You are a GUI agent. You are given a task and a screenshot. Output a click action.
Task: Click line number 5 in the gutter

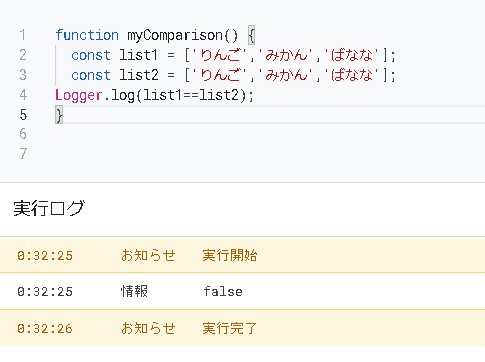23,115
